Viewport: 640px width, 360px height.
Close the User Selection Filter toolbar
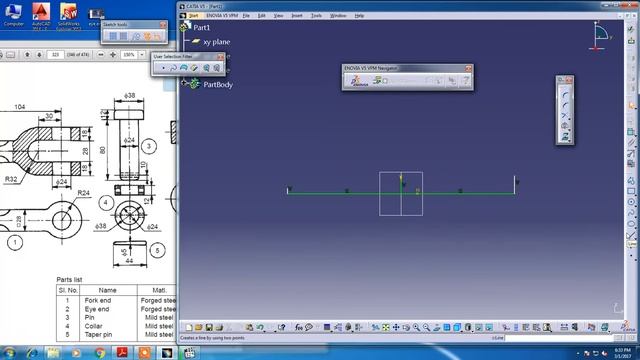(x=220, y=56)
